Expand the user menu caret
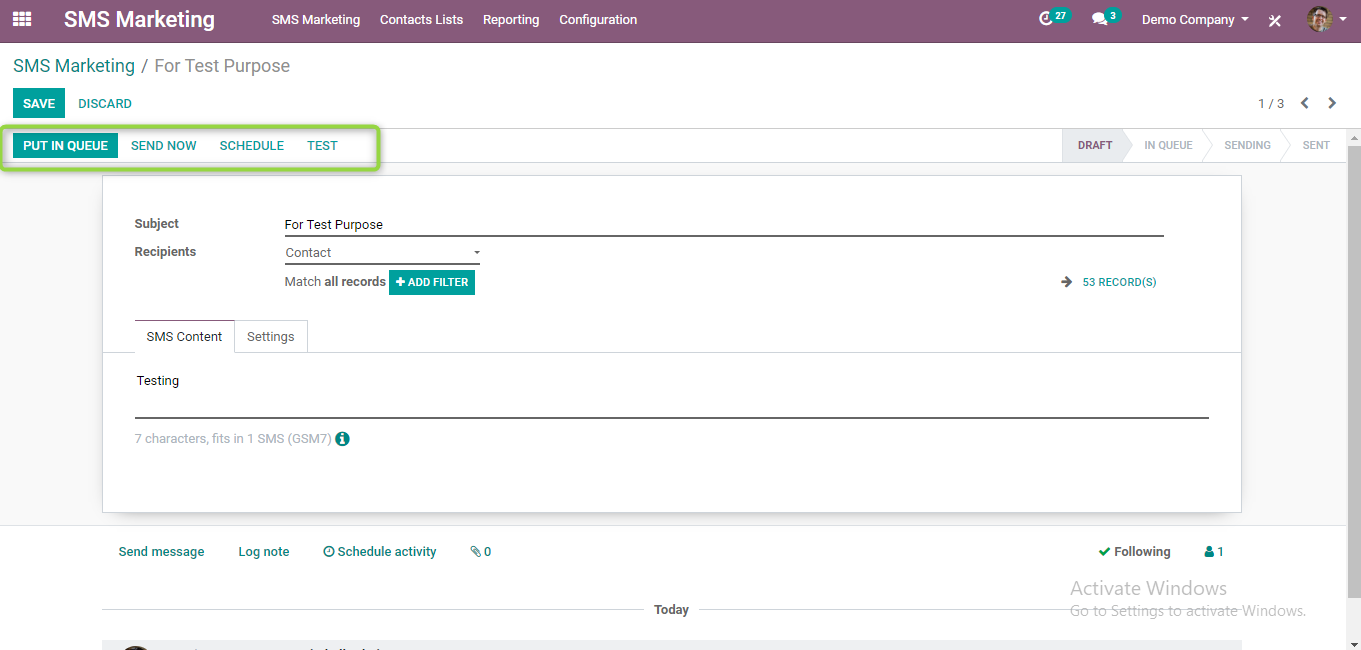 1343,19
